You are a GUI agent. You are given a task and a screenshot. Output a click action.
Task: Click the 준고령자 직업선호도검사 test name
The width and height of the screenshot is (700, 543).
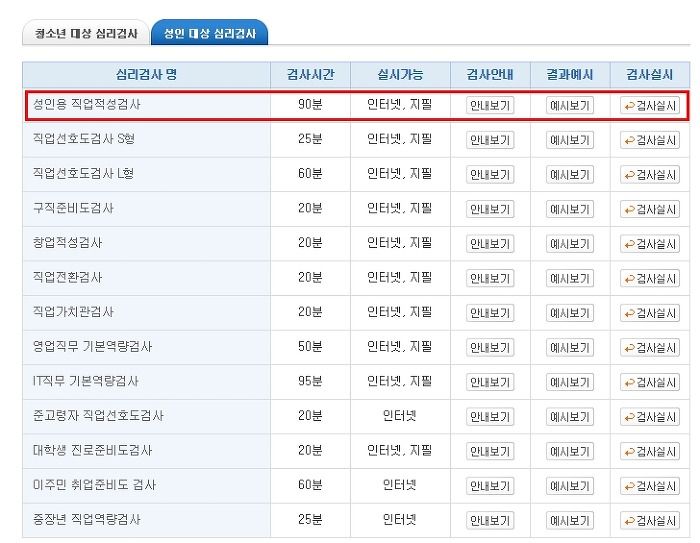click(x=98, y=416)
